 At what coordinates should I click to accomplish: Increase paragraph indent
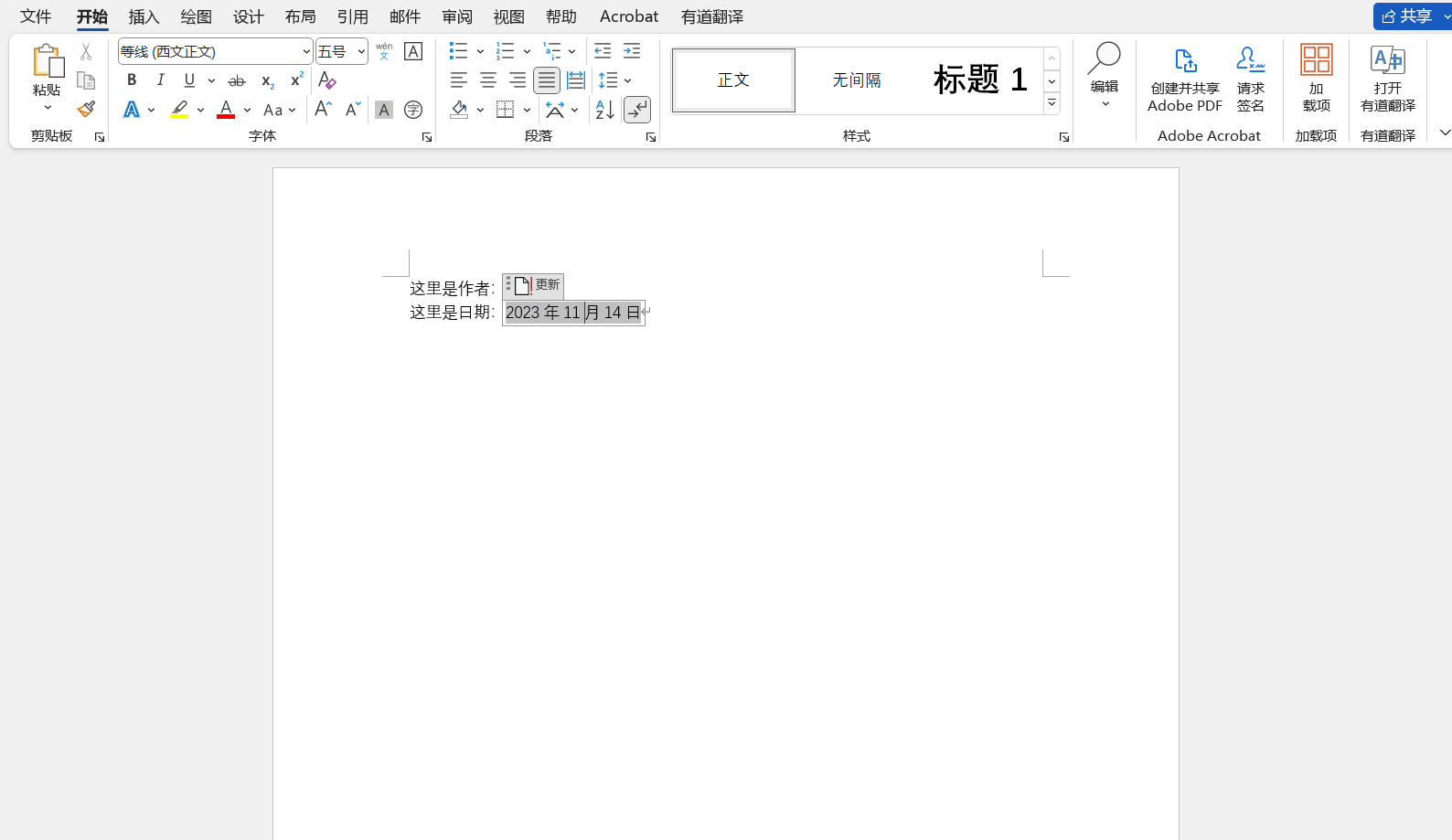pos(632,51)
